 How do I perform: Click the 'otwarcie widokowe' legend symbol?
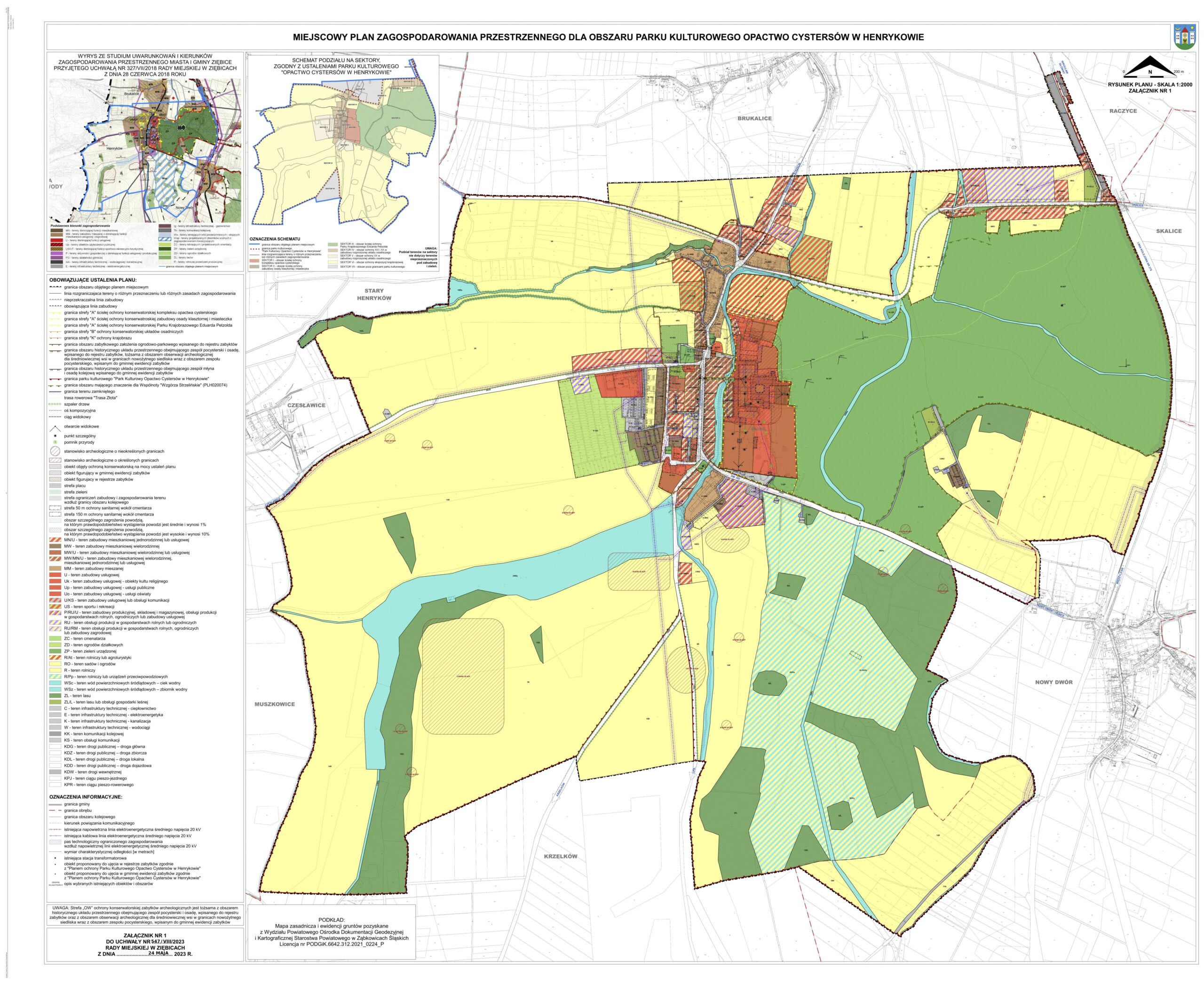[x=55, y=429]
